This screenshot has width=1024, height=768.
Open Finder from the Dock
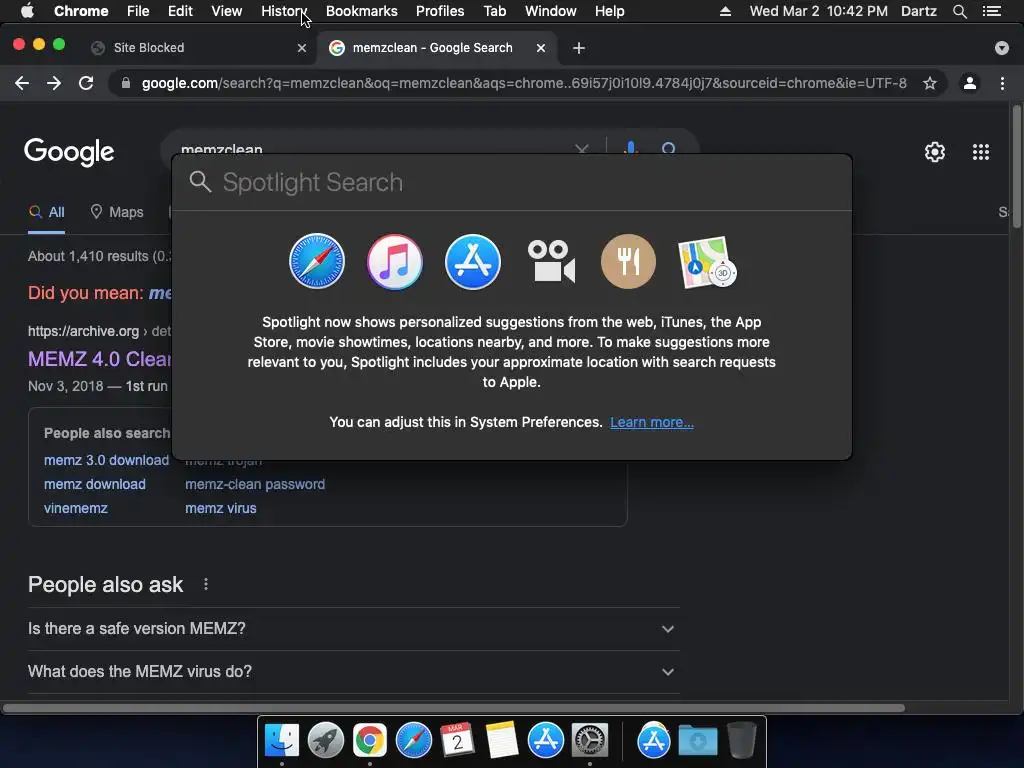(x=281, y=741)
